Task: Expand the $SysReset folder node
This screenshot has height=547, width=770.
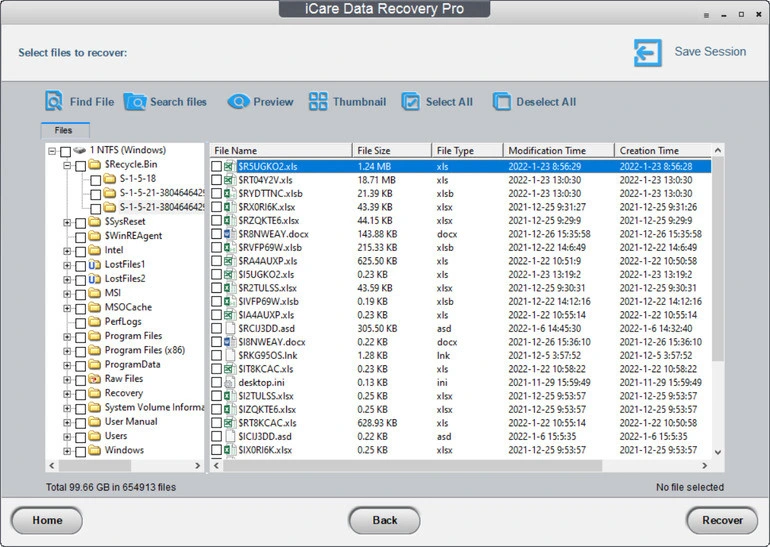Action: tap(67, 222)
